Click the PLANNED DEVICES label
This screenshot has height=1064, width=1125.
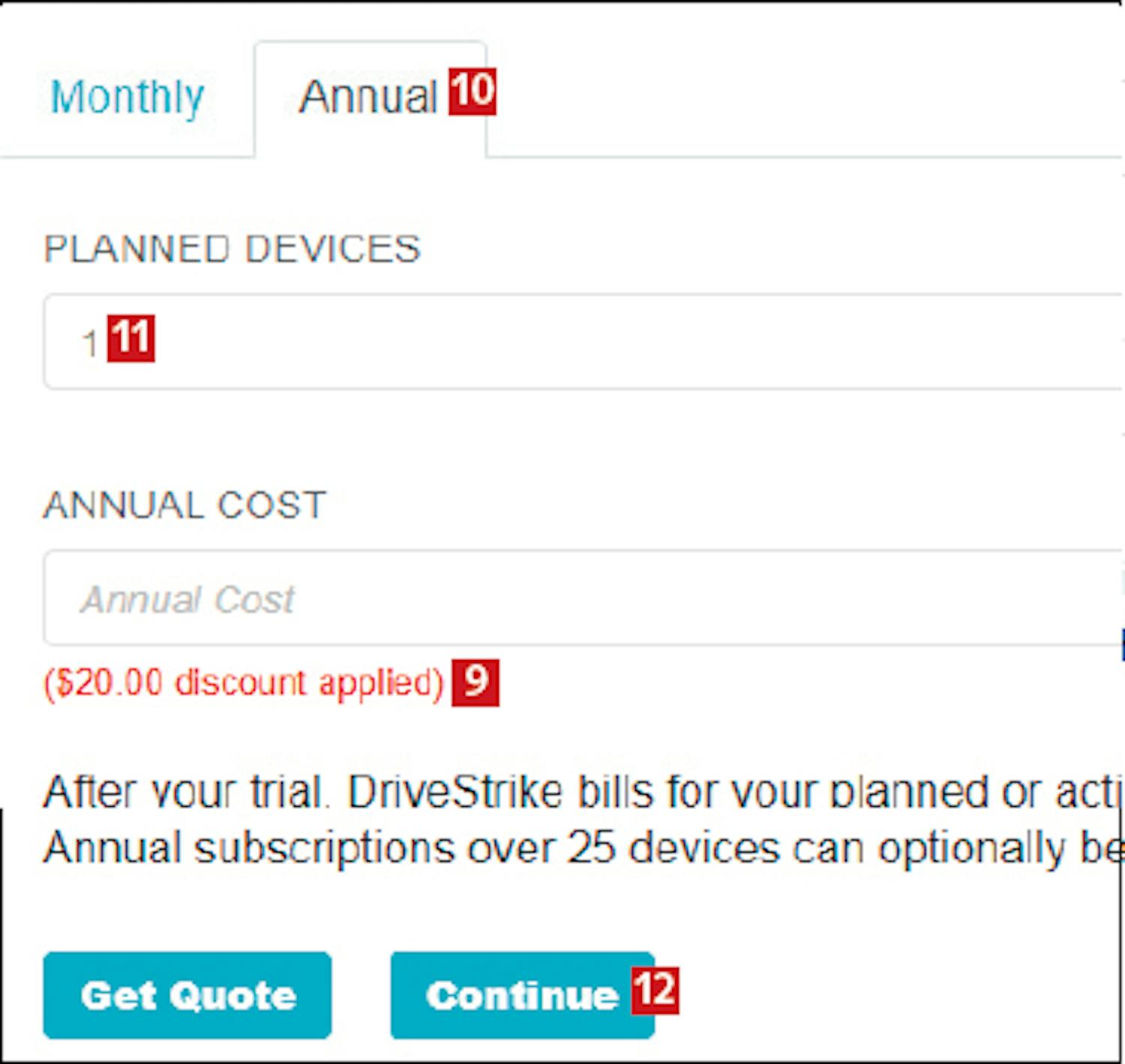click(232, 249)
